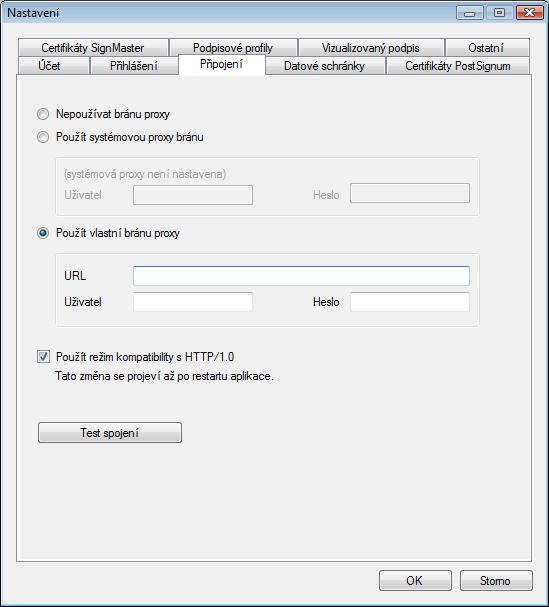
Task: Switch to Podpisové profily tab
Action: (233, 48)
